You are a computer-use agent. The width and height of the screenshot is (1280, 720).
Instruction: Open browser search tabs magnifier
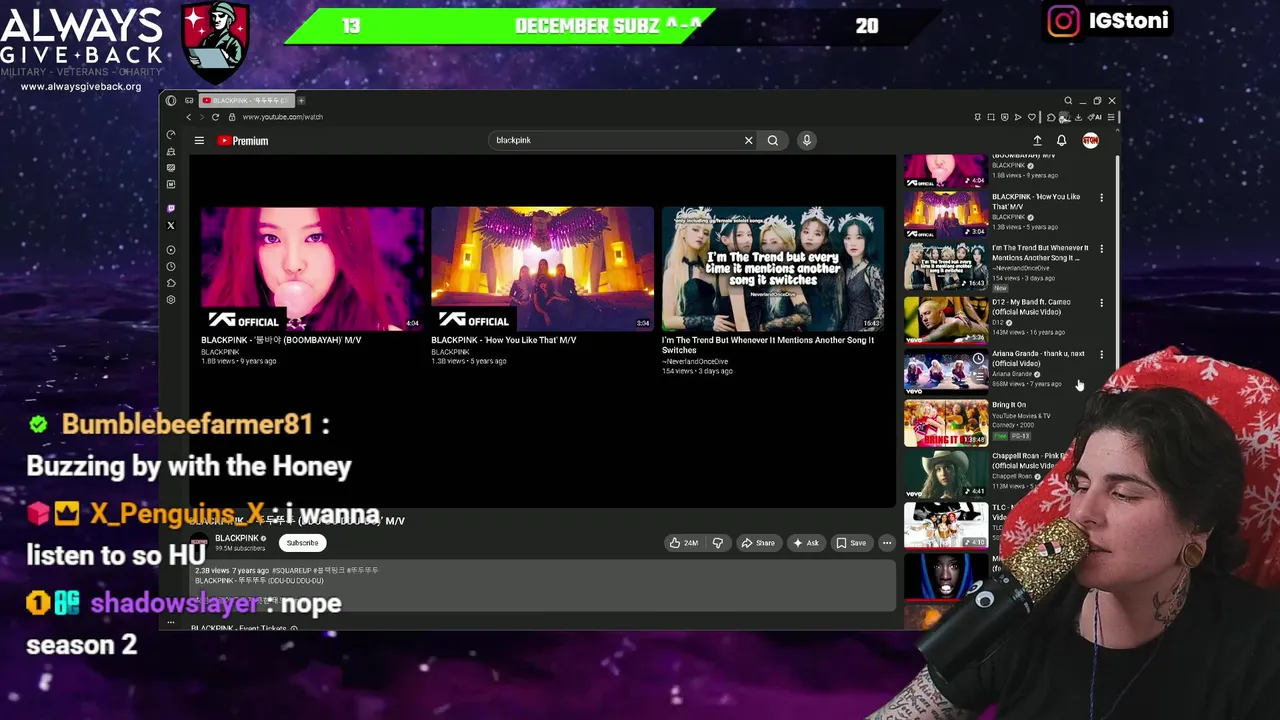1068,100
